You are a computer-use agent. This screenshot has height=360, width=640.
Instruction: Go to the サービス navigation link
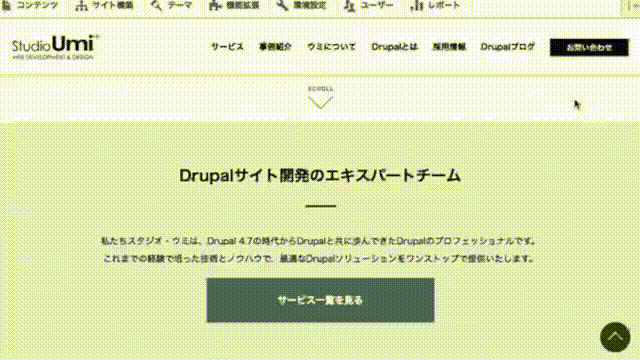point(227,47)
